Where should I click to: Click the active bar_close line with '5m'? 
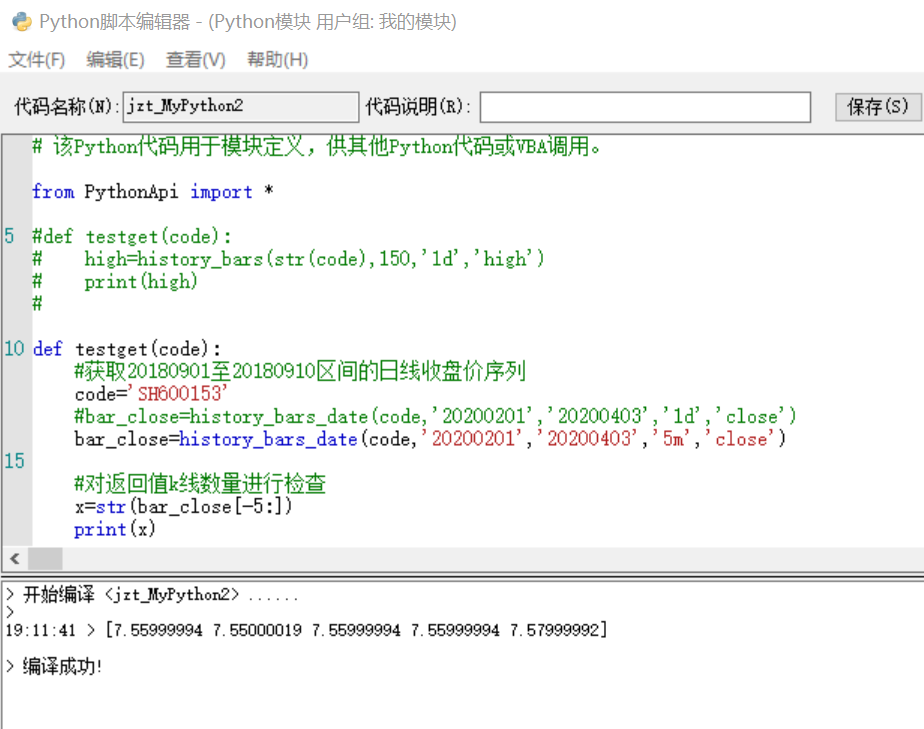pos(430,439)
